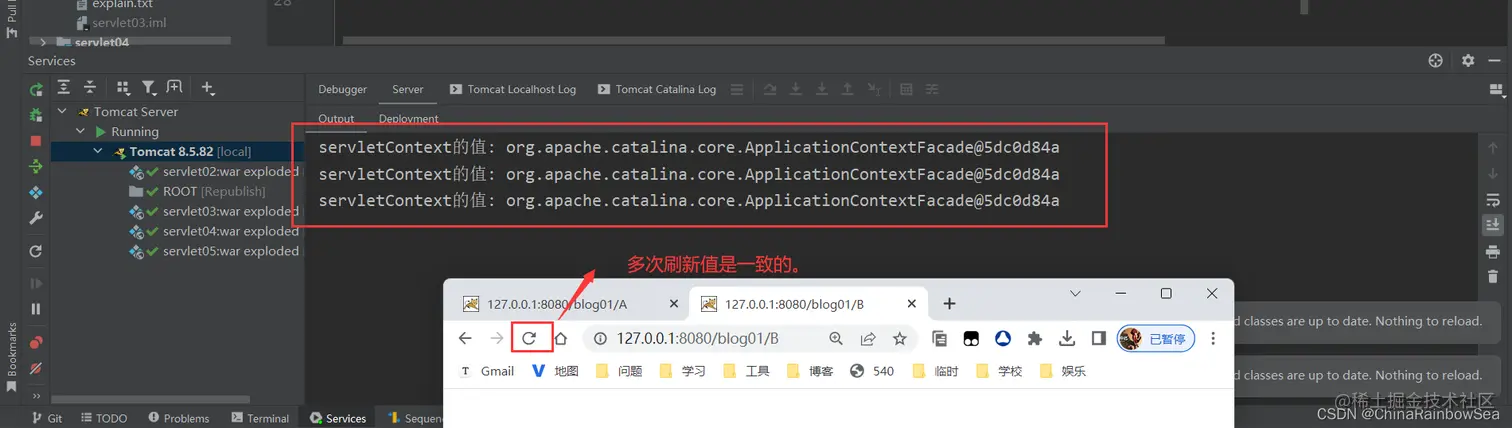1512x428 pixels.
Task: Open the Terminal tool window tab
Action: pyautogui.click(x=260, y=418)
